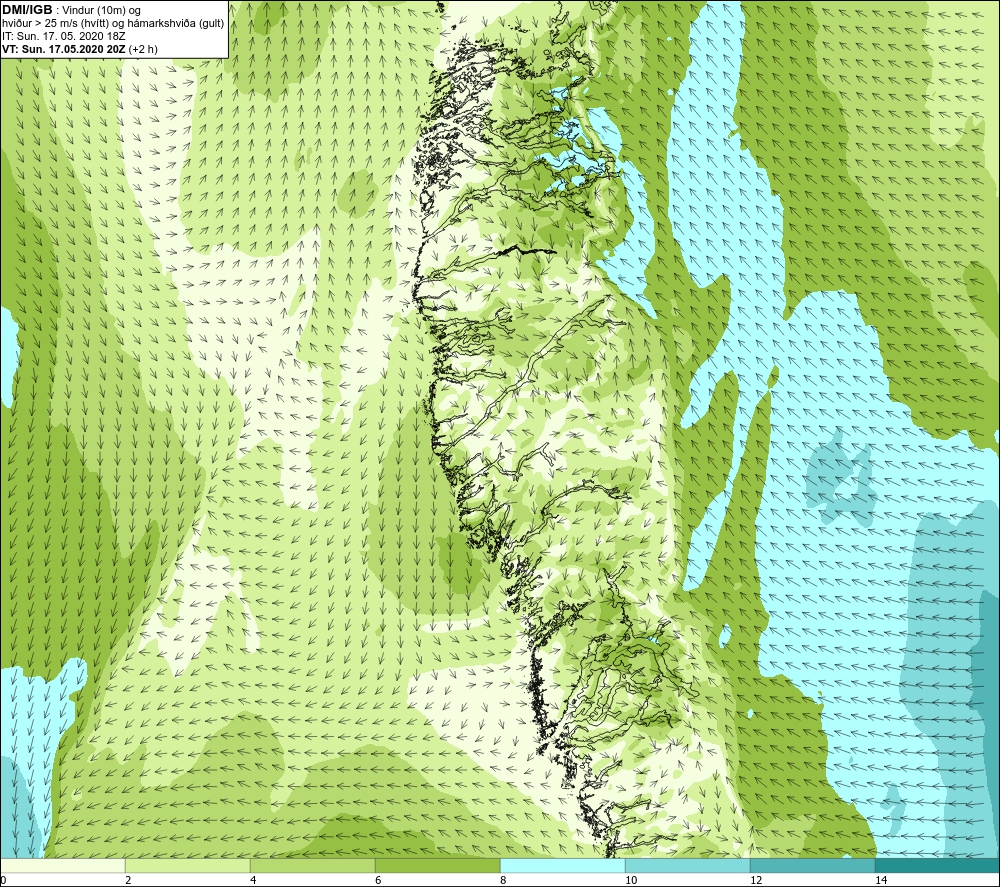Screen dimensions: 1000x887
Task: Select the above 14 m/s dark teal swatch
Action: click(x=937, y=865)
